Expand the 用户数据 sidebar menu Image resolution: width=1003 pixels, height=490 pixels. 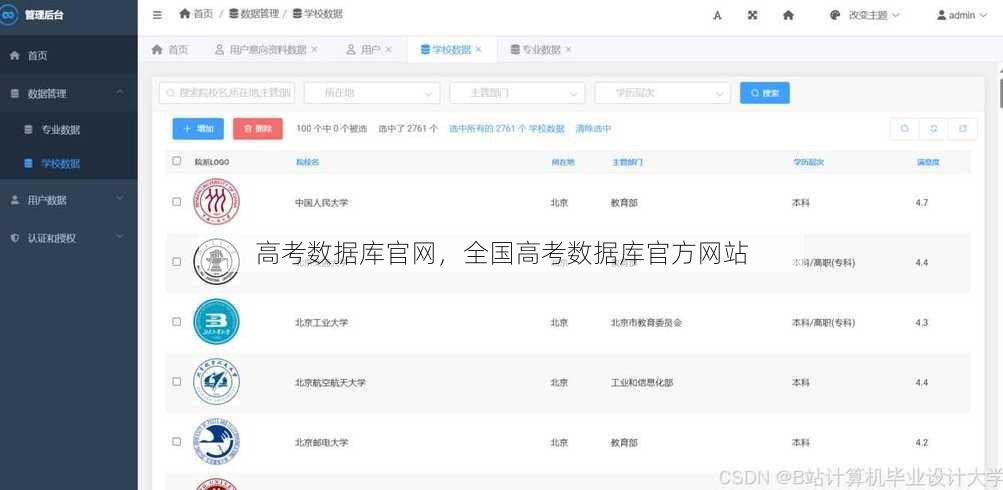click(x=68, y=200)
